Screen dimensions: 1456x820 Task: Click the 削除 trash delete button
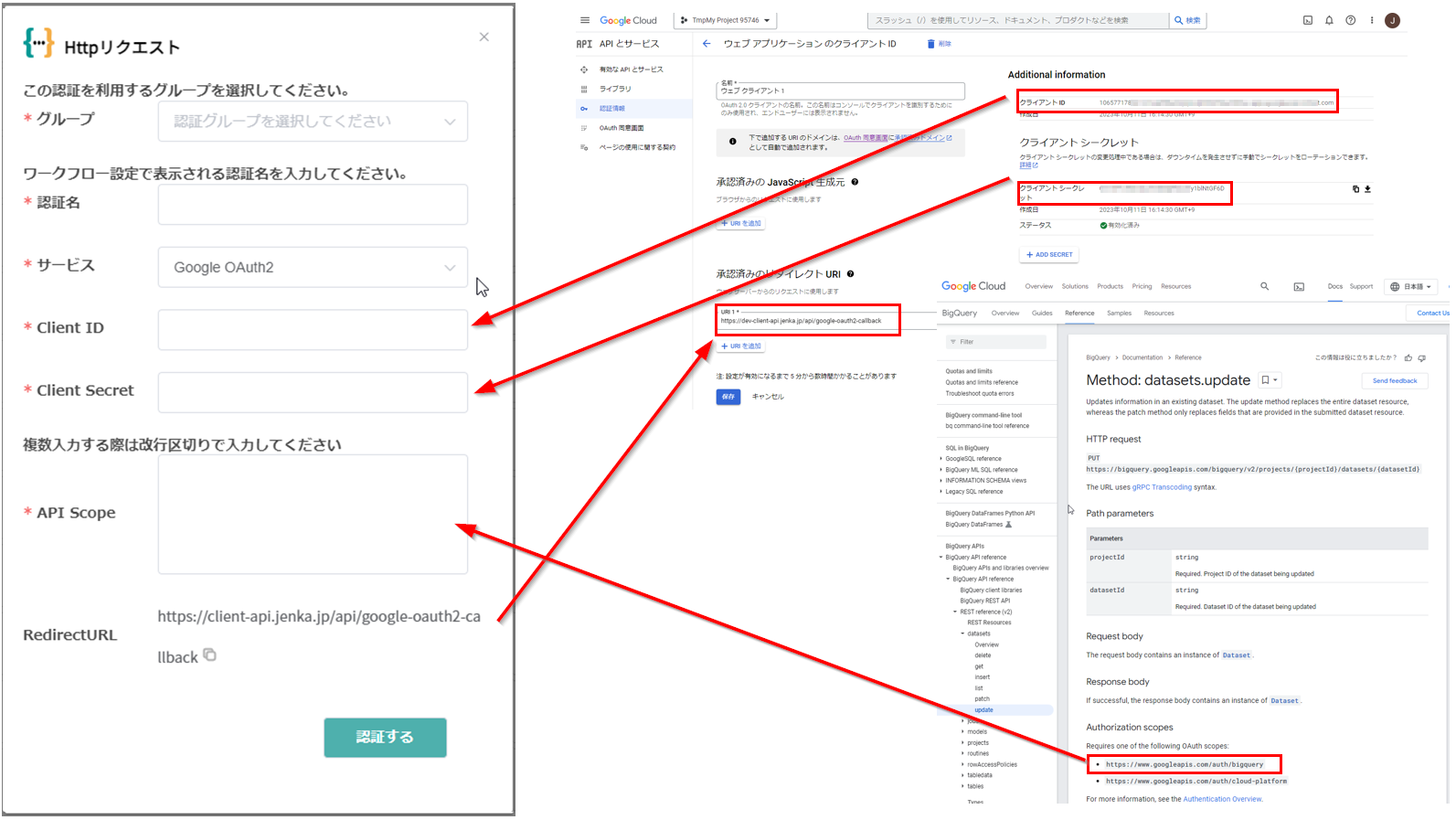(939, 44)
